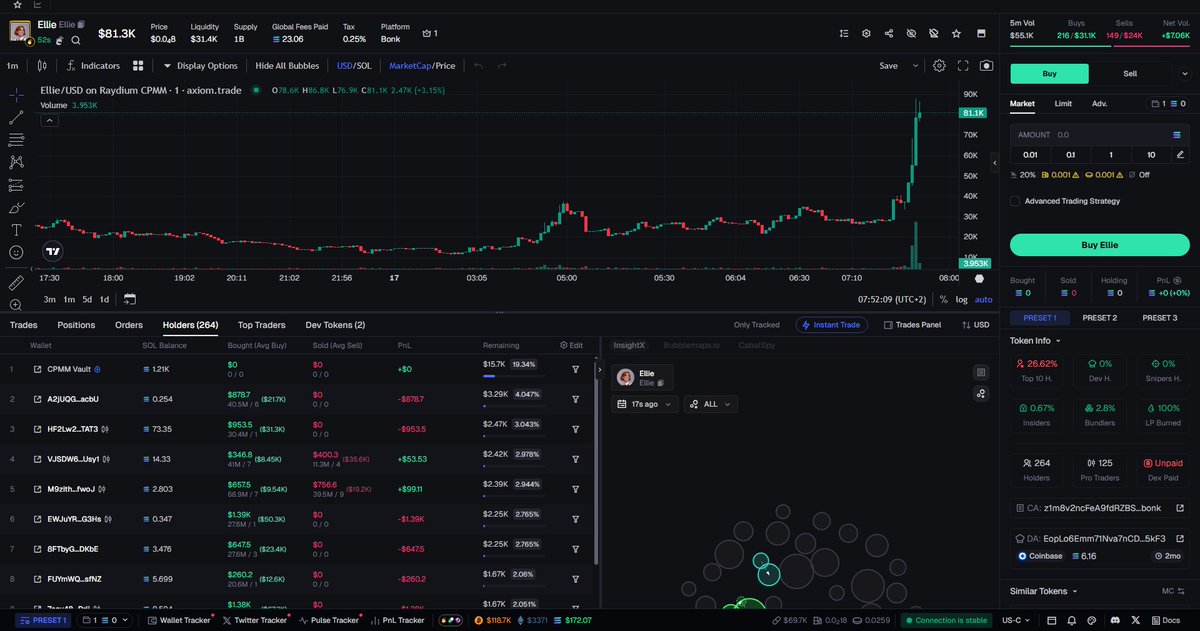The height and width of the screenshot is (631, 1200).
Task: Select the Sell side button
Action: tap(1130, 74)
